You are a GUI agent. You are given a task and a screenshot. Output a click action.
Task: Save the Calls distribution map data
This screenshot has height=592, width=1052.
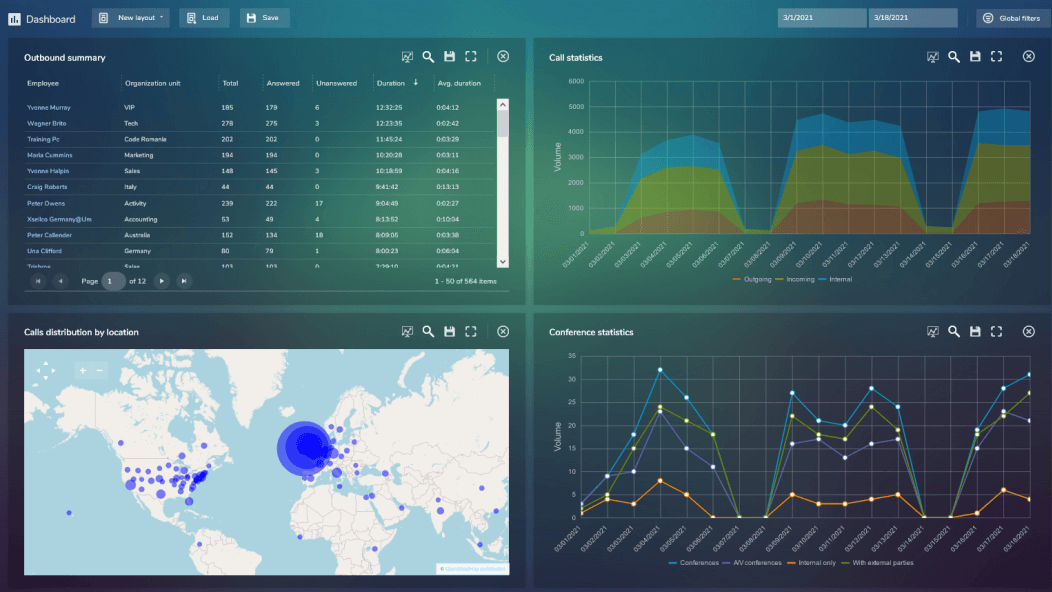coord(449,331)
